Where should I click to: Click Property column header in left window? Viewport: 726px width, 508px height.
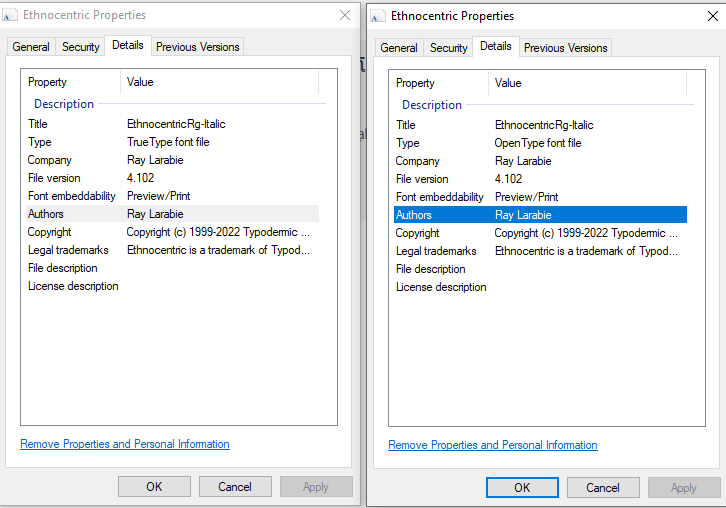click(71, 82)
